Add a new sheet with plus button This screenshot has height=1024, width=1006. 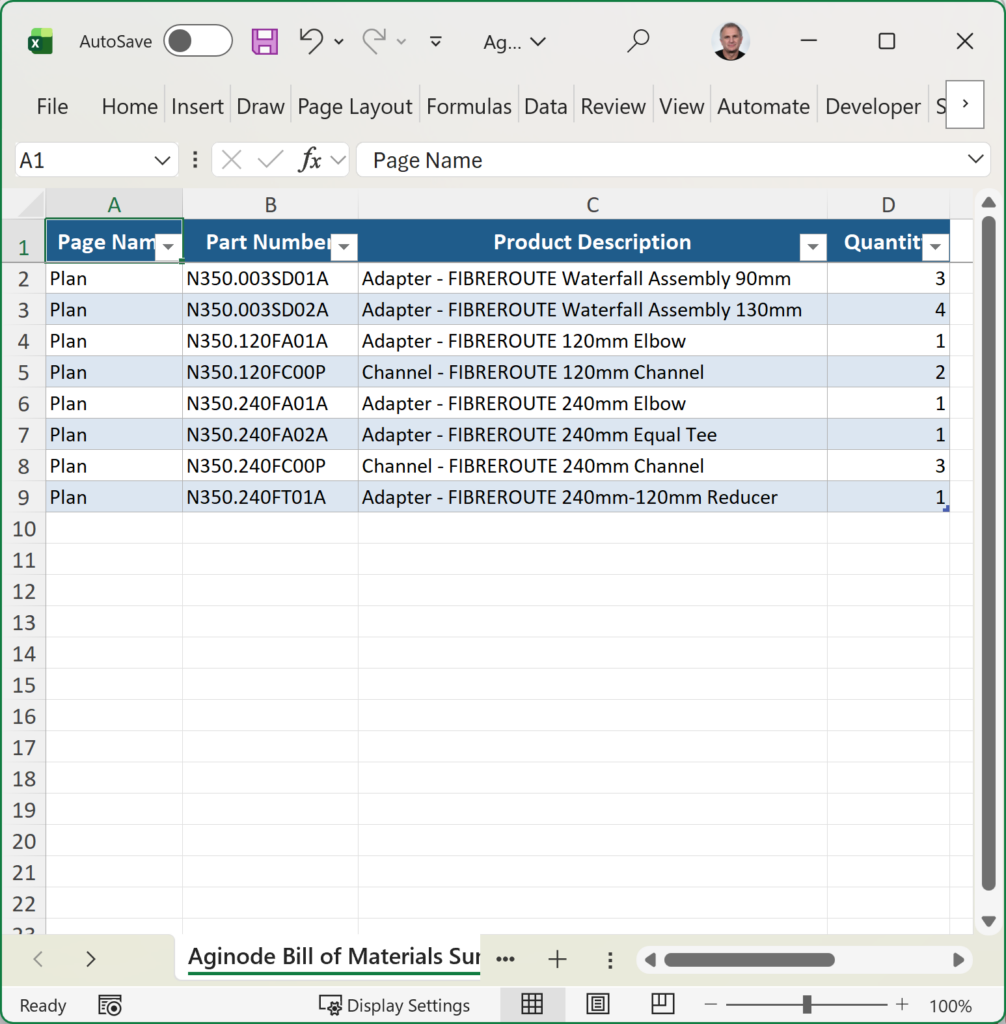(x=557, y=959)
